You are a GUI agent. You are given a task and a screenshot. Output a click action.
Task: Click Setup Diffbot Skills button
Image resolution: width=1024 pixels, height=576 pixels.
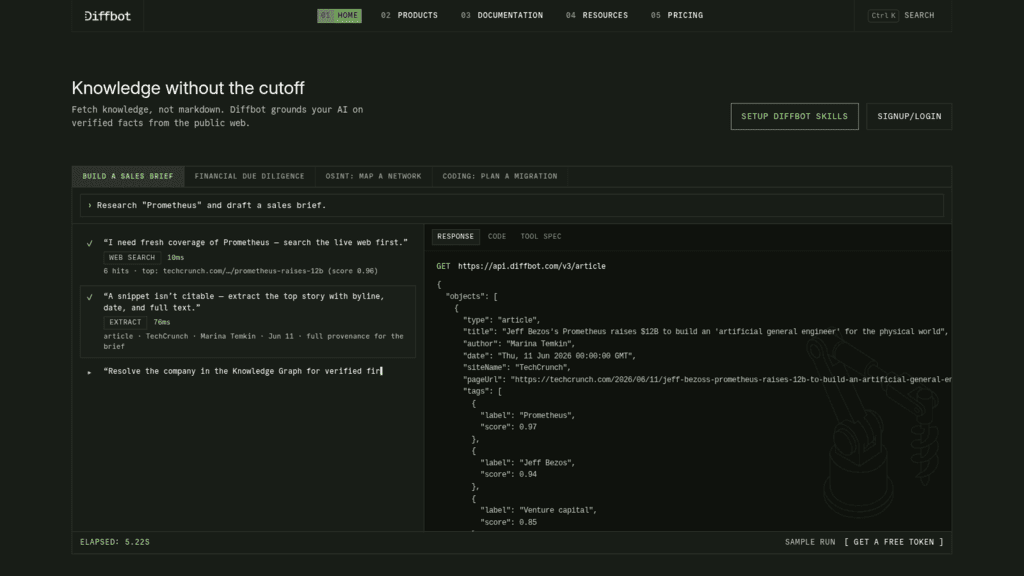(x=794, y=116)
